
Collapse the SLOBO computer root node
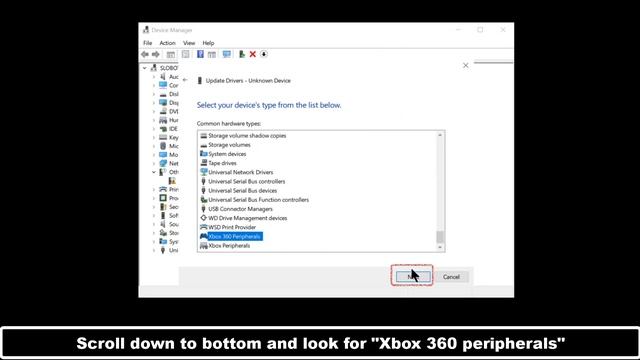point(144,68)
